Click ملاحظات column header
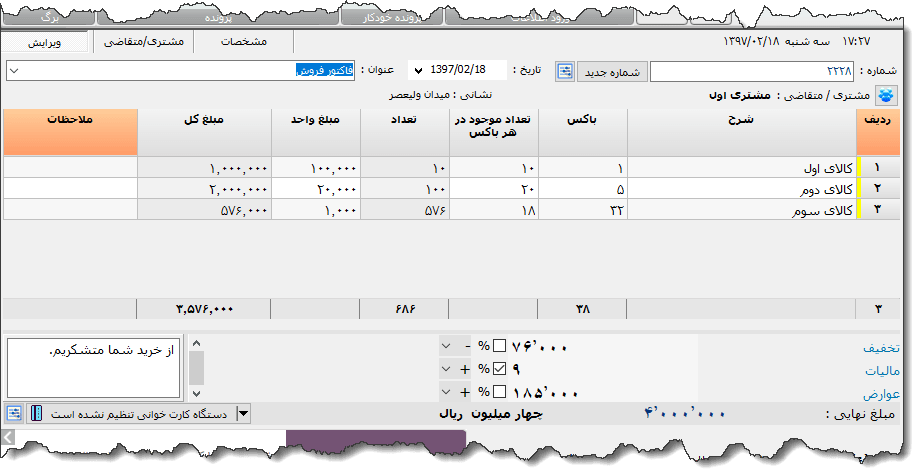This screenshot has width=913, height=469. (x=70, y=132)
